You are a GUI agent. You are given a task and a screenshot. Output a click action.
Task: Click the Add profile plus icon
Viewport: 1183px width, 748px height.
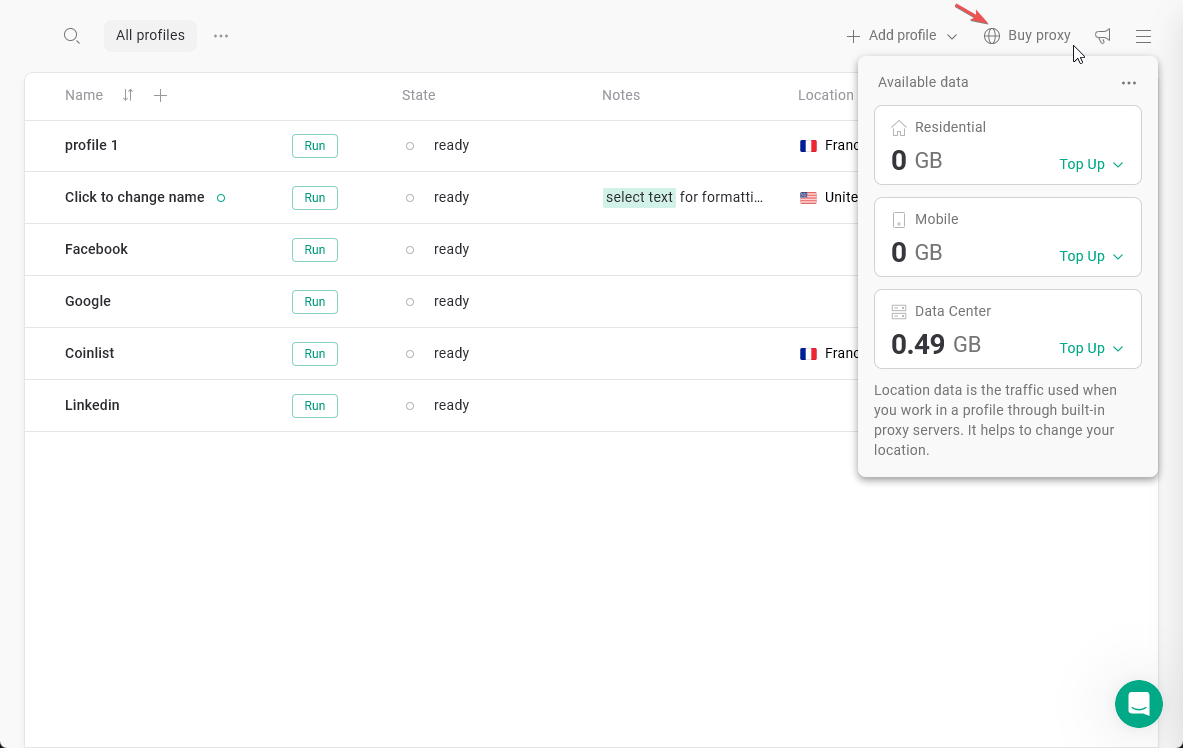pyautogui.click(x=853, y=36)
